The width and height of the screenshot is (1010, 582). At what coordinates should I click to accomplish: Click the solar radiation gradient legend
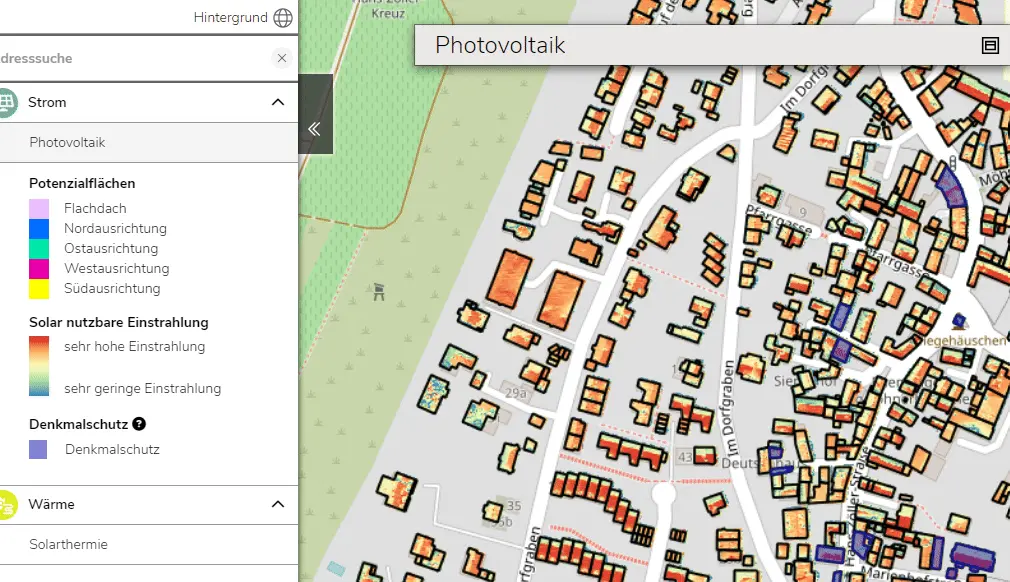pos(39,367)
